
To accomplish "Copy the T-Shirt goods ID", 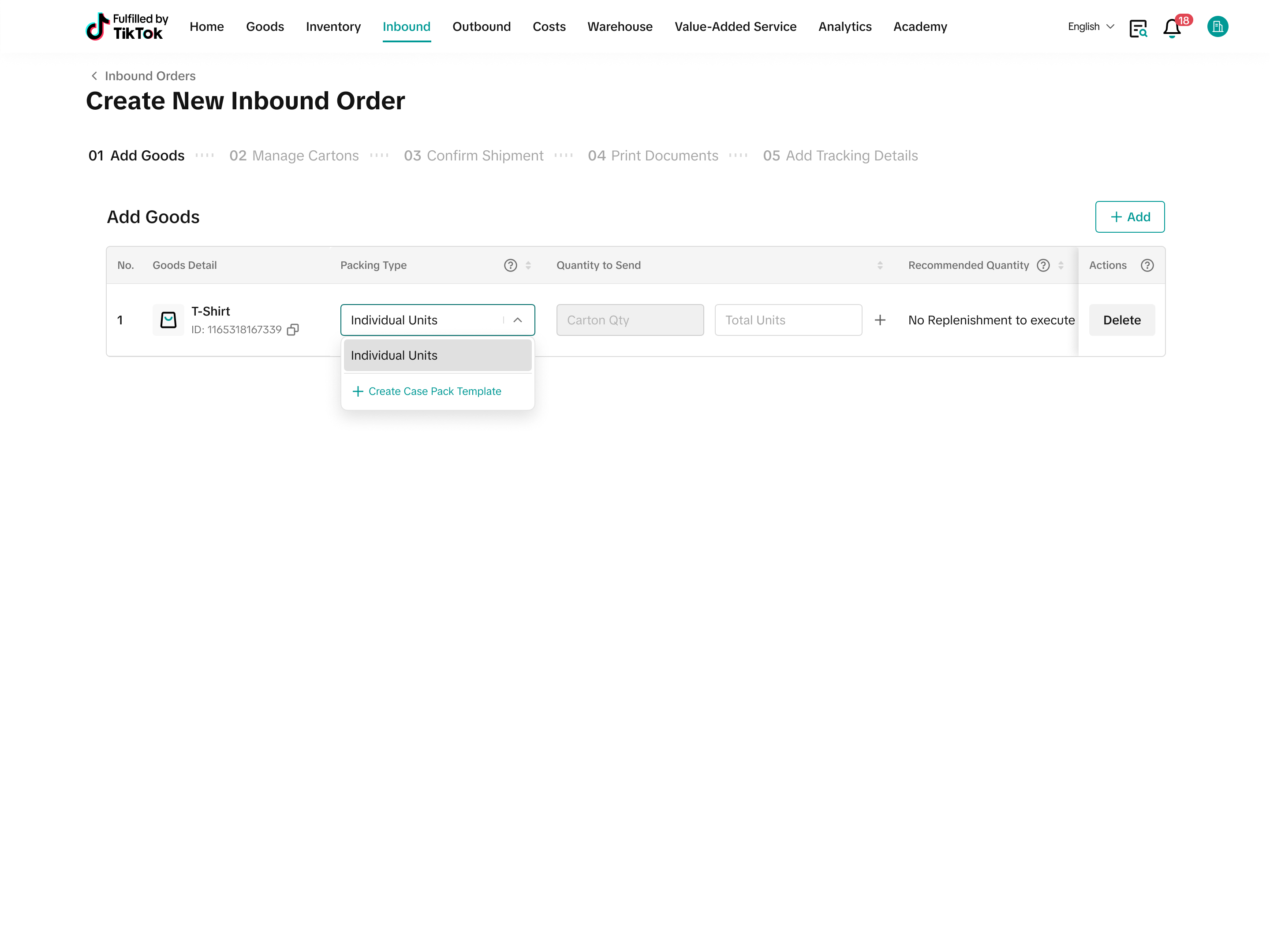I will coord(293,329).
